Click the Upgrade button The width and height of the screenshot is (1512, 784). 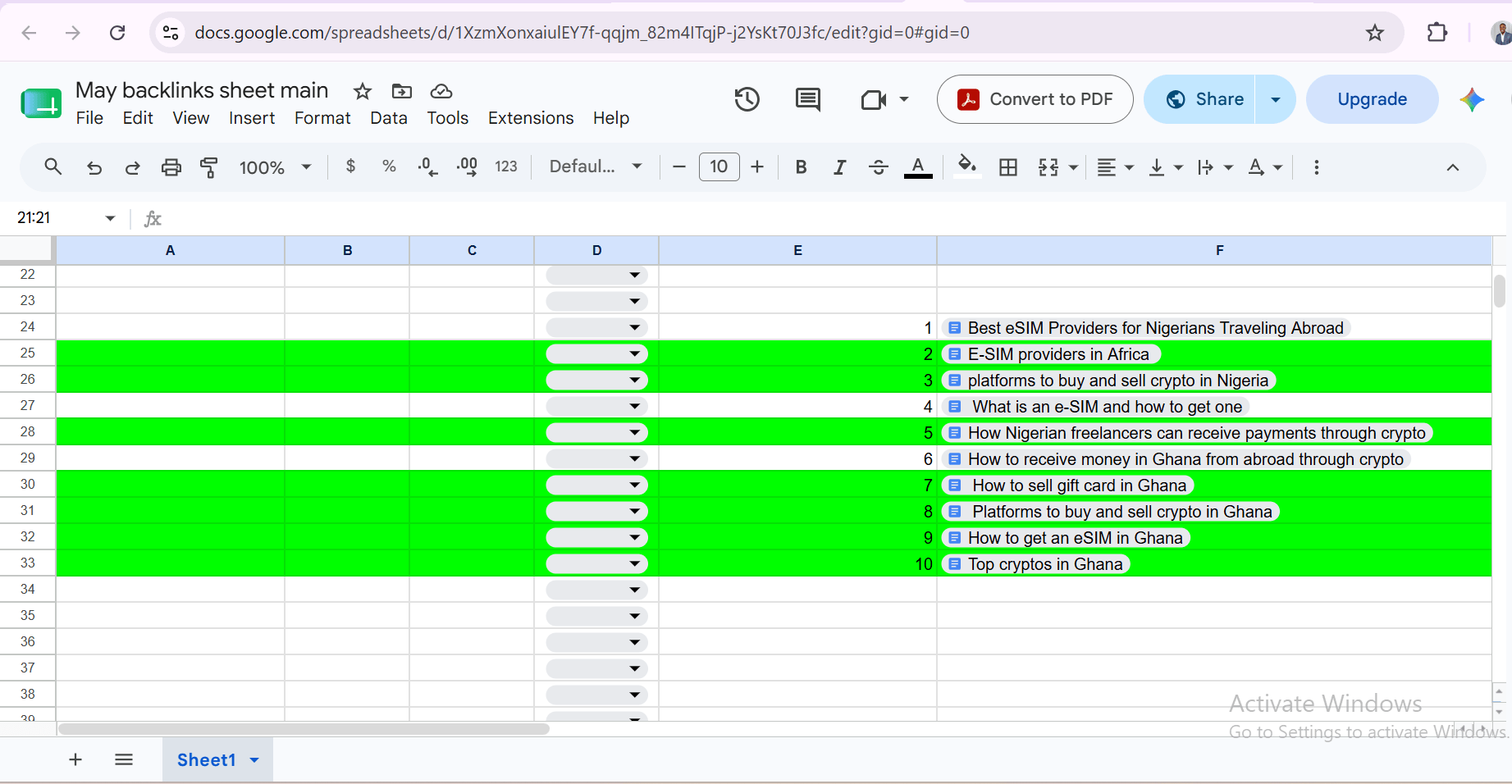coord(1373,99)
